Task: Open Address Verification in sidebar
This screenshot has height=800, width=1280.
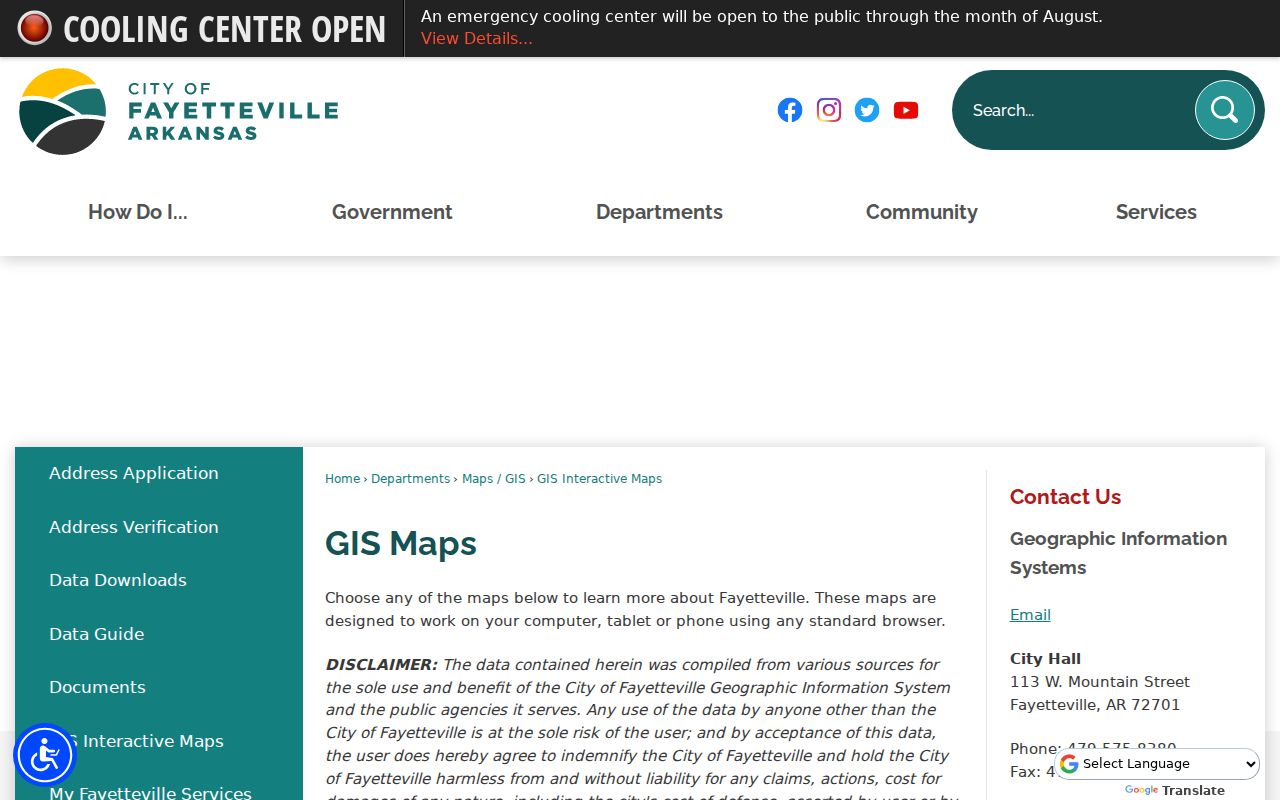Action: point(134,527)
